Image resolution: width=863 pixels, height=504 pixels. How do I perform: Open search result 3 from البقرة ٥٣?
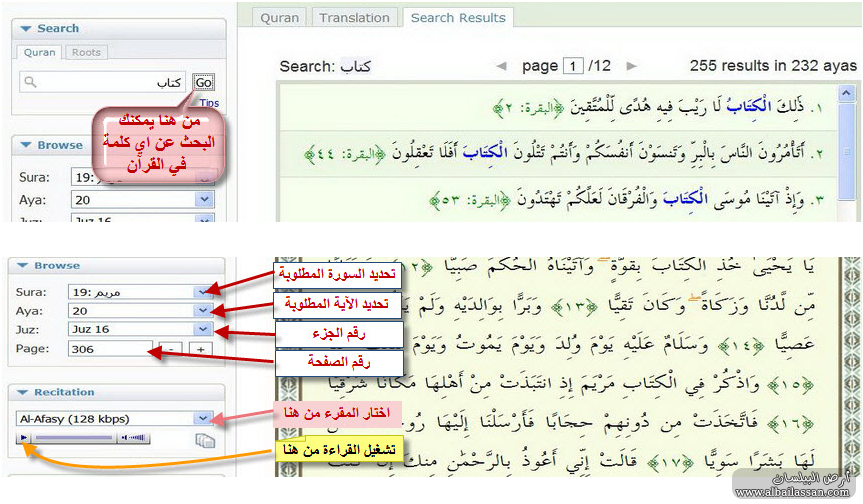(559, 199)
